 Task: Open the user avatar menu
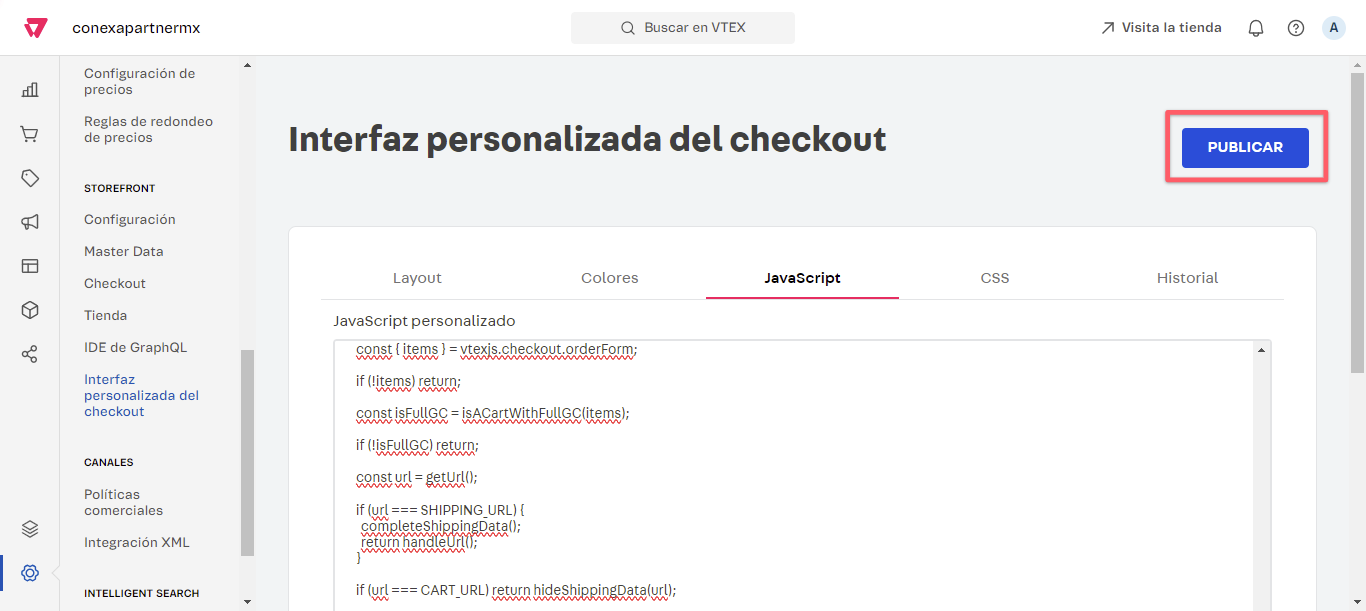click(x=1334, y=28)
